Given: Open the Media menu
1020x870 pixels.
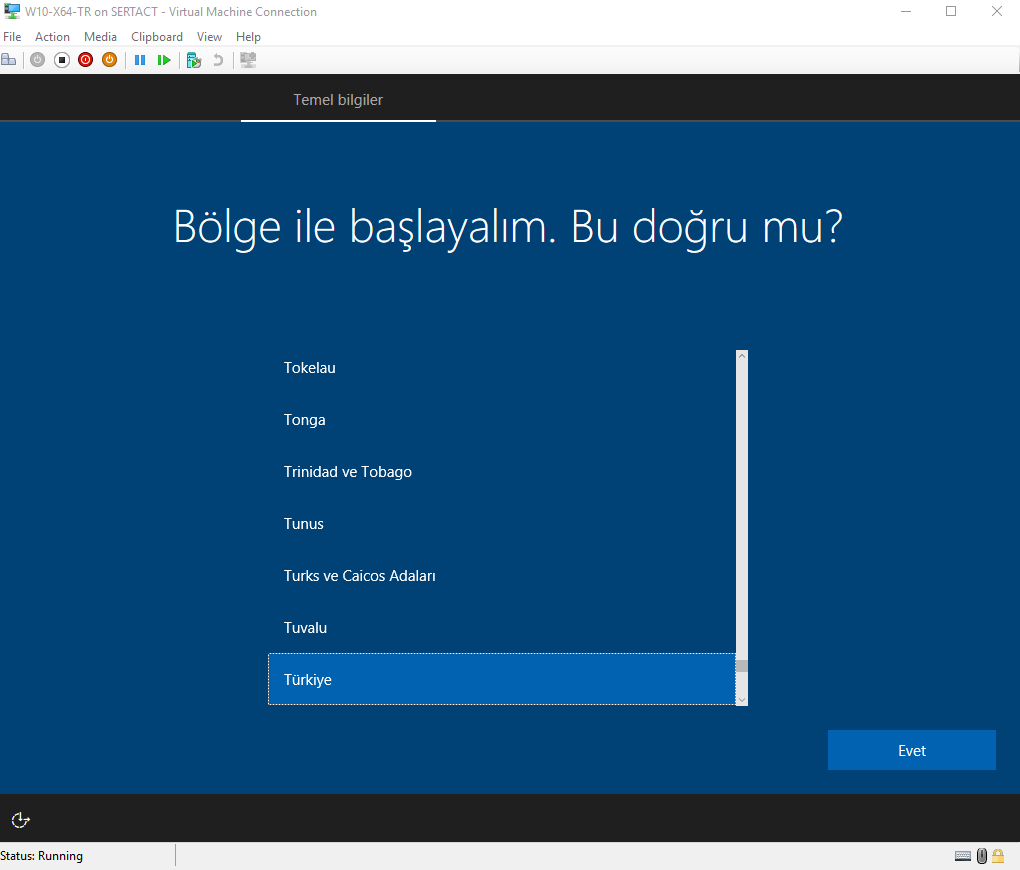Looking at the screenshot, I should [x=100, y=37].
